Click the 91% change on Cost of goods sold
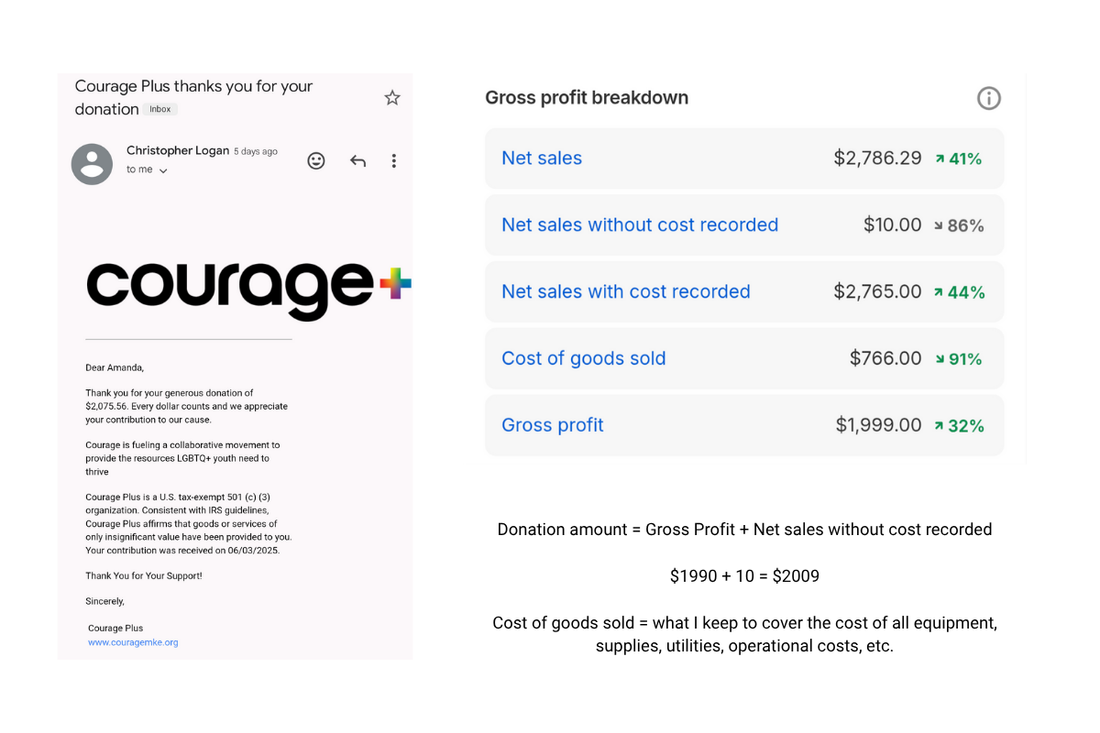The height and width of the screenshot is (733, 1100). point(965,359)
